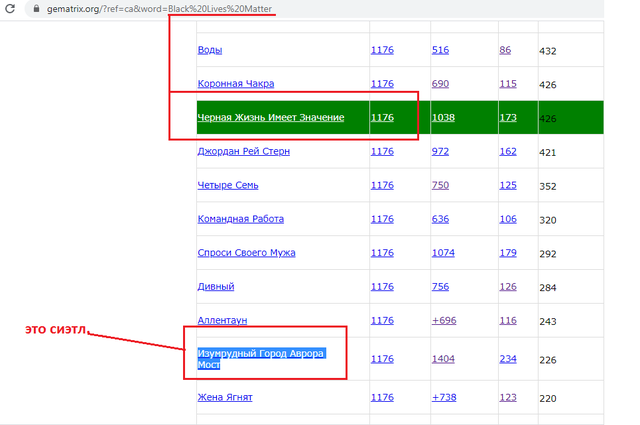Open the Командная Работа link
The image size is (640, 425).
(240, 219)
